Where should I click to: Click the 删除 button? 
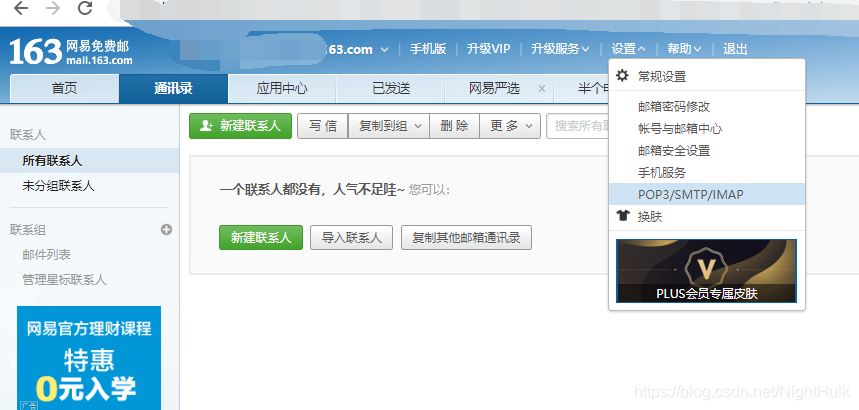click(454, 126)
